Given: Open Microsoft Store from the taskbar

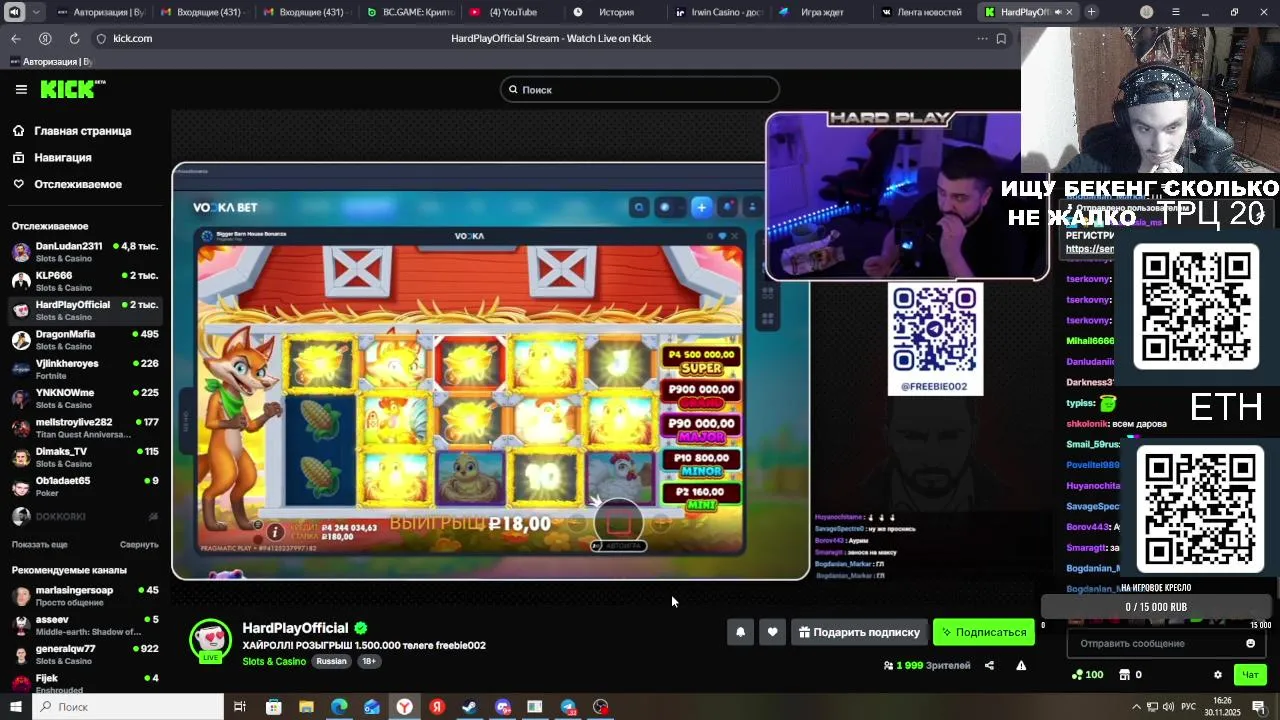Looking at the screenshot, I should 273,707.
